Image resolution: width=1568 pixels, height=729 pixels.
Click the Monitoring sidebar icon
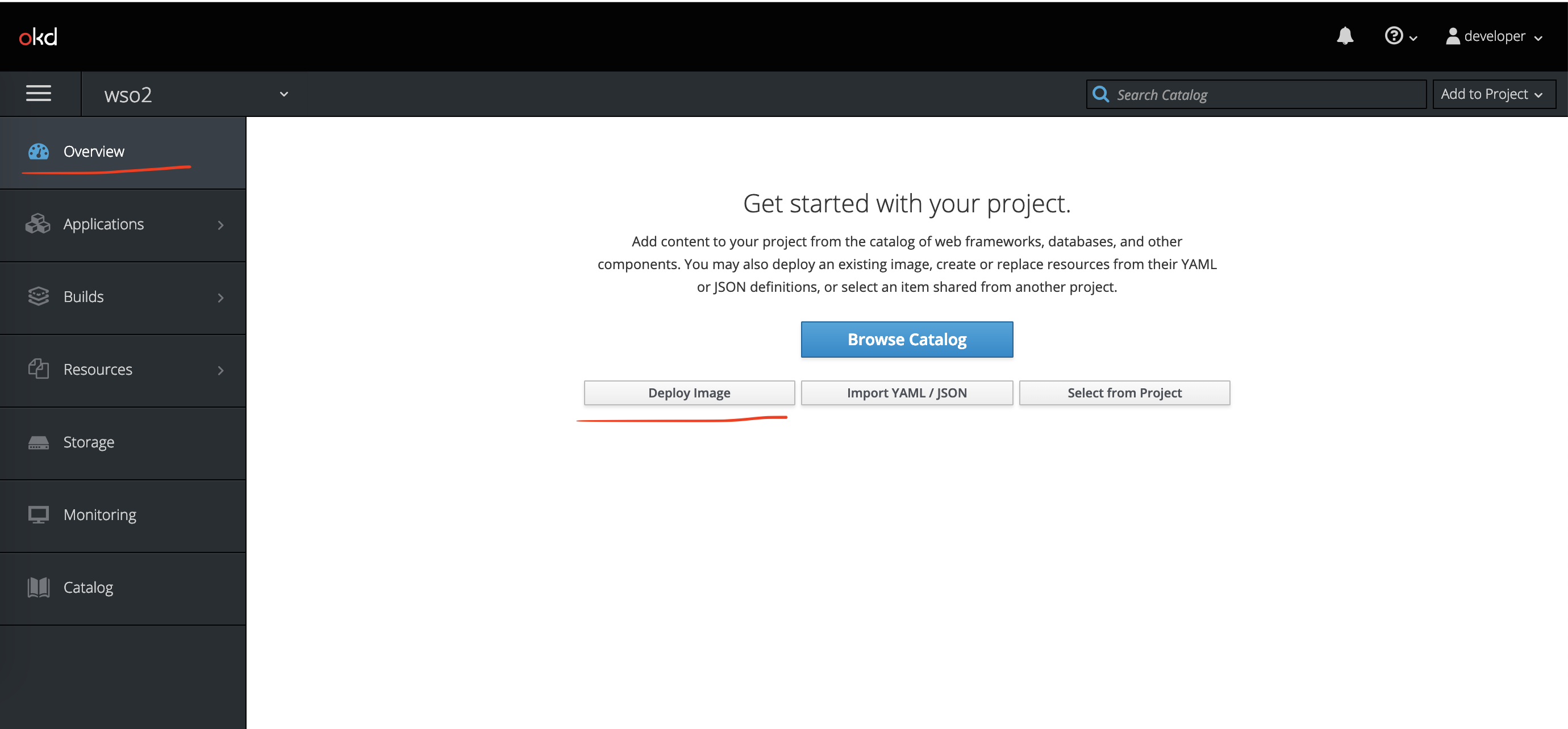pyautogui.click(x=37, y=513)
